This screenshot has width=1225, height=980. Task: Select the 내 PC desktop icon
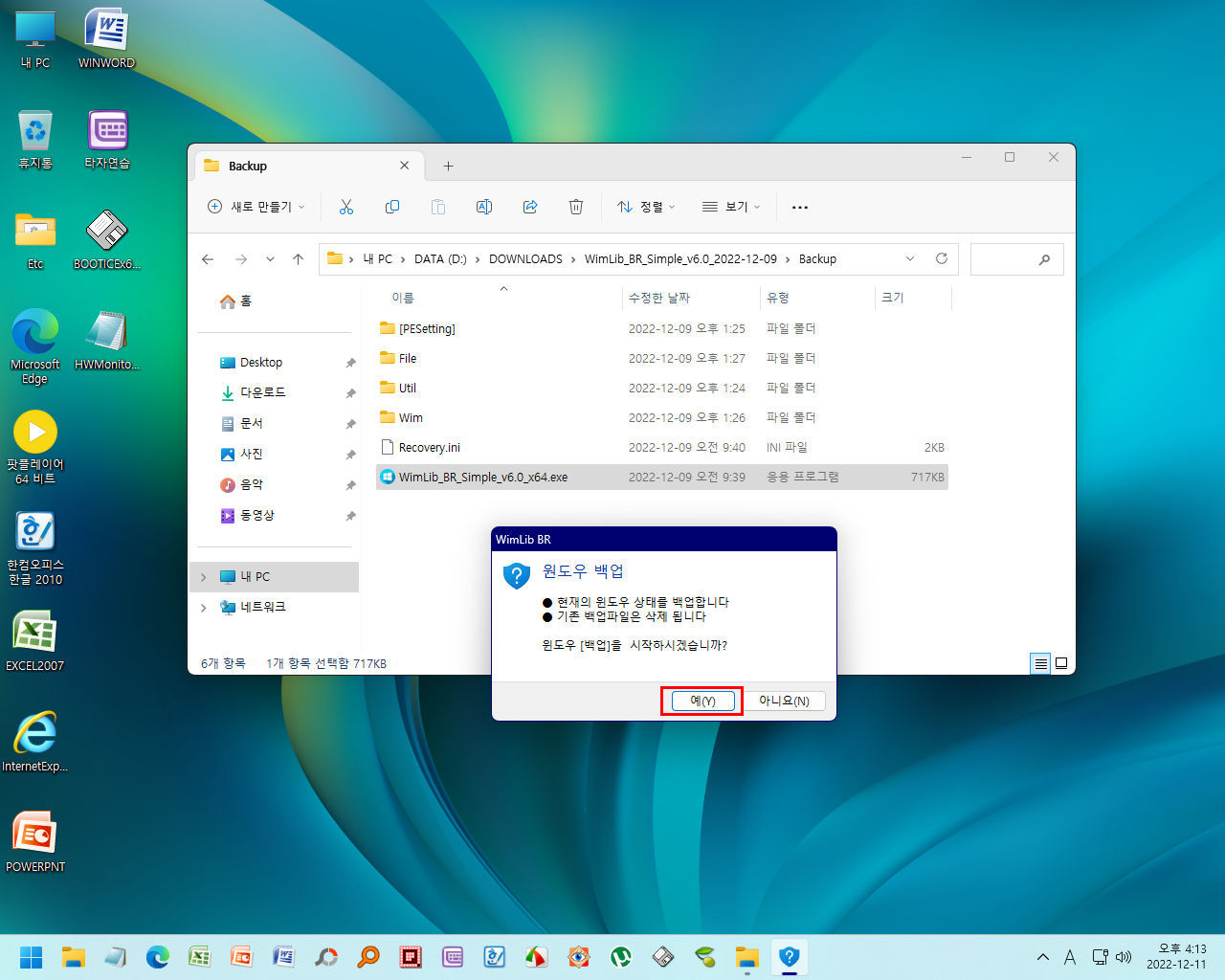(x=35, y=39)
